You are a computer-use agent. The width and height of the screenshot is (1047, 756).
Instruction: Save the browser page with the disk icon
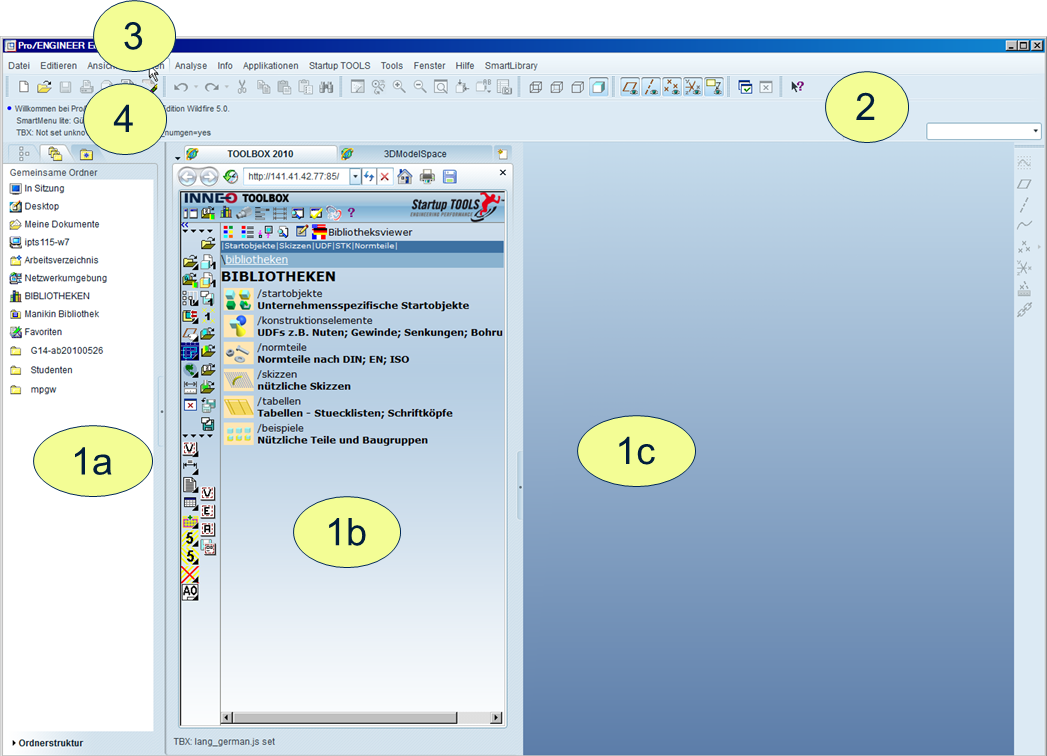pos(449,176)
